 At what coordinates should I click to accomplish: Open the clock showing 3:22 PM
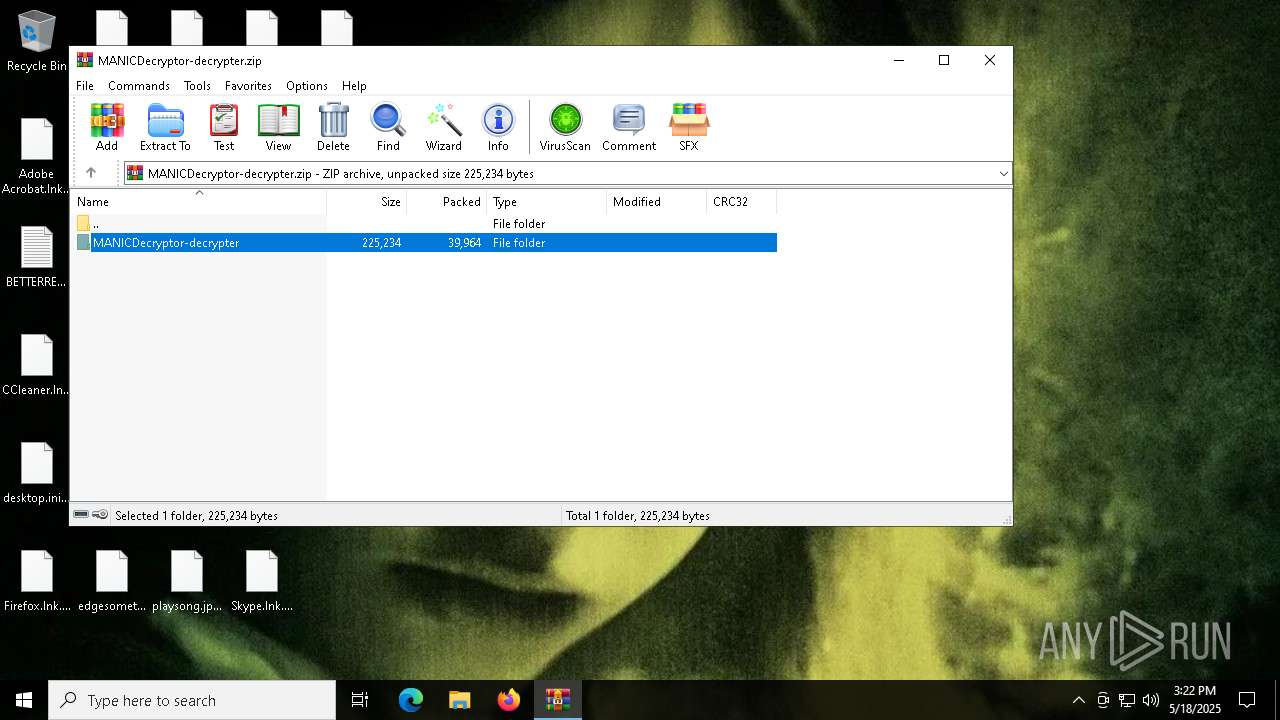pos(1195,700)
